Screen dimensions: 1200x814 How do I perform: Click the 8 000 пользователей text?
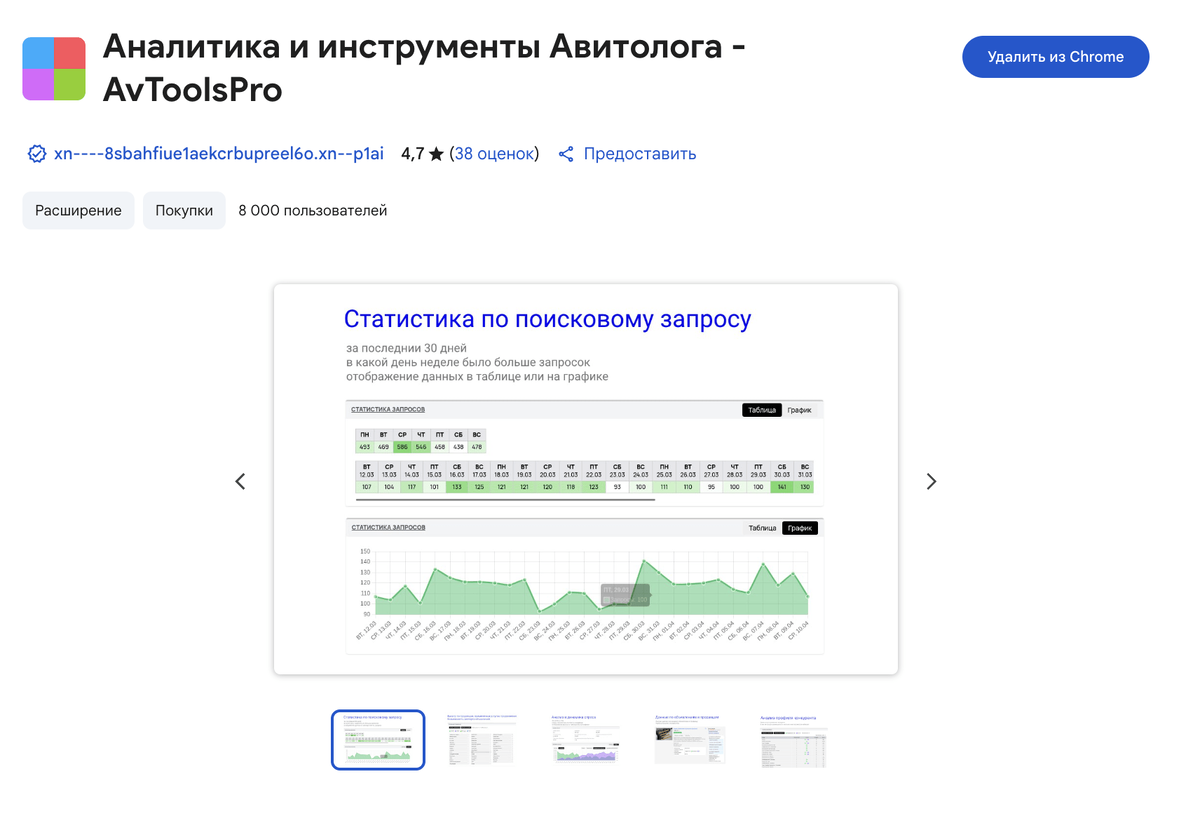click(x=313, y=211)
